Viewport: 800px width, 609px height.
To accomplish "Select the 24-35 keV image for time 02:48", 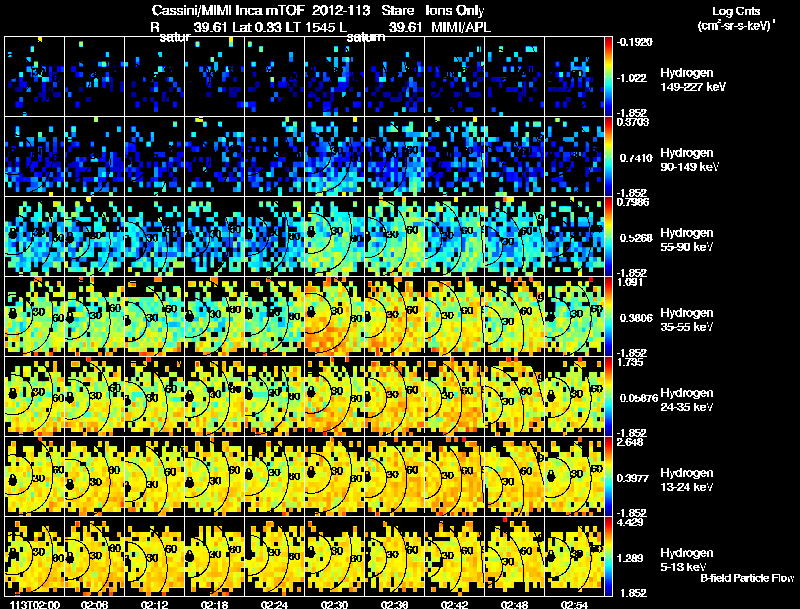I will [514, 397].
